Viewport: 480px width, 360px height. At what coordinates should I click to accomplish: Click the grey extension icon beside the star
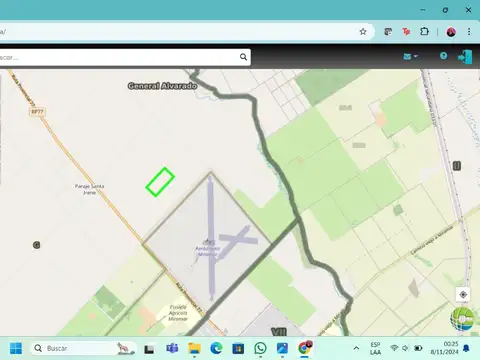click(x=388, y=32)
